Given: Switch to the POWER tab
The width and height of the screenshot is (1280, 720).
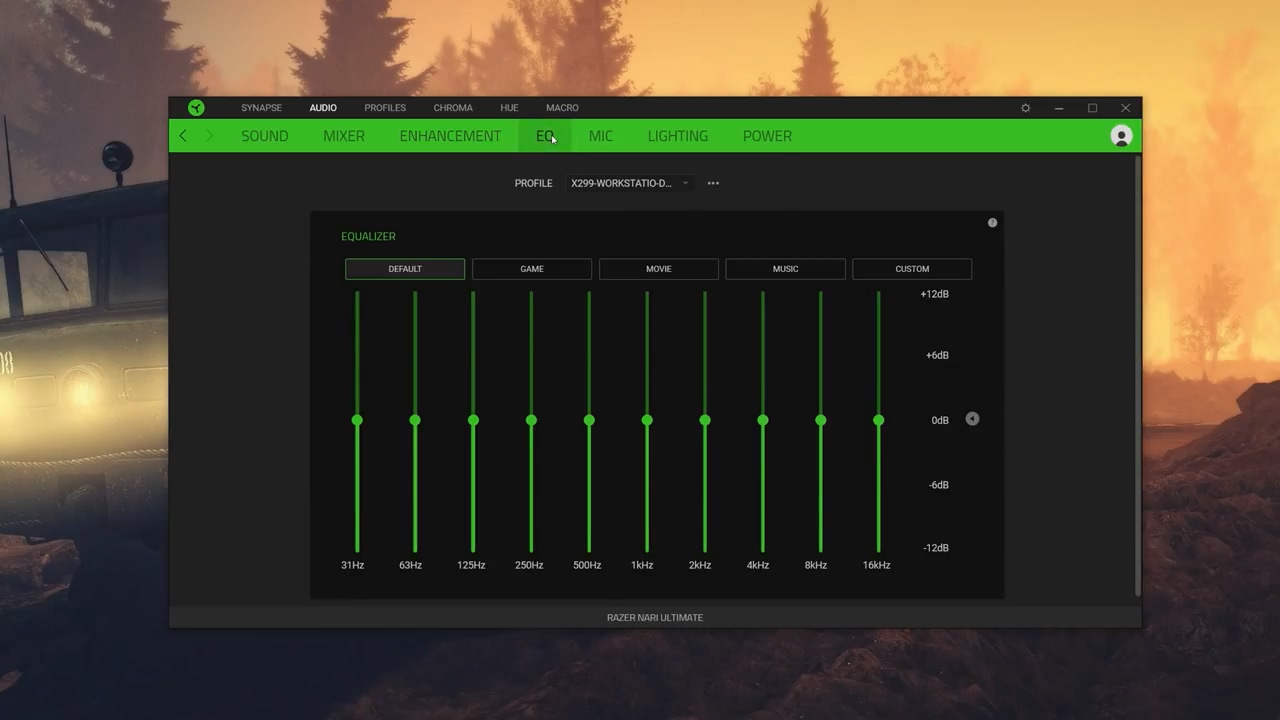Looking at the screenshot, I should coord(767,136).
